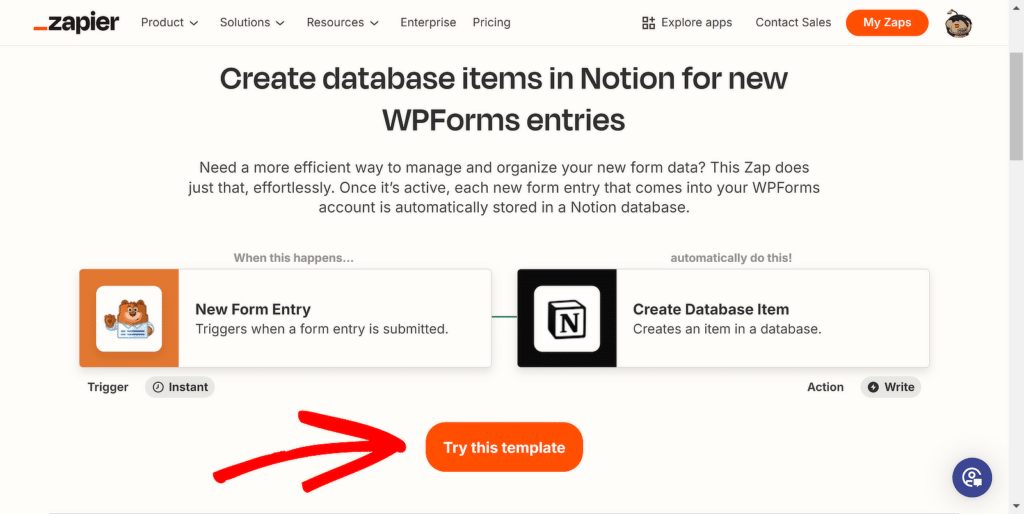This screenshot has height=514, width=1024.
Task: Click the Explore apps link
Action: 696,22
